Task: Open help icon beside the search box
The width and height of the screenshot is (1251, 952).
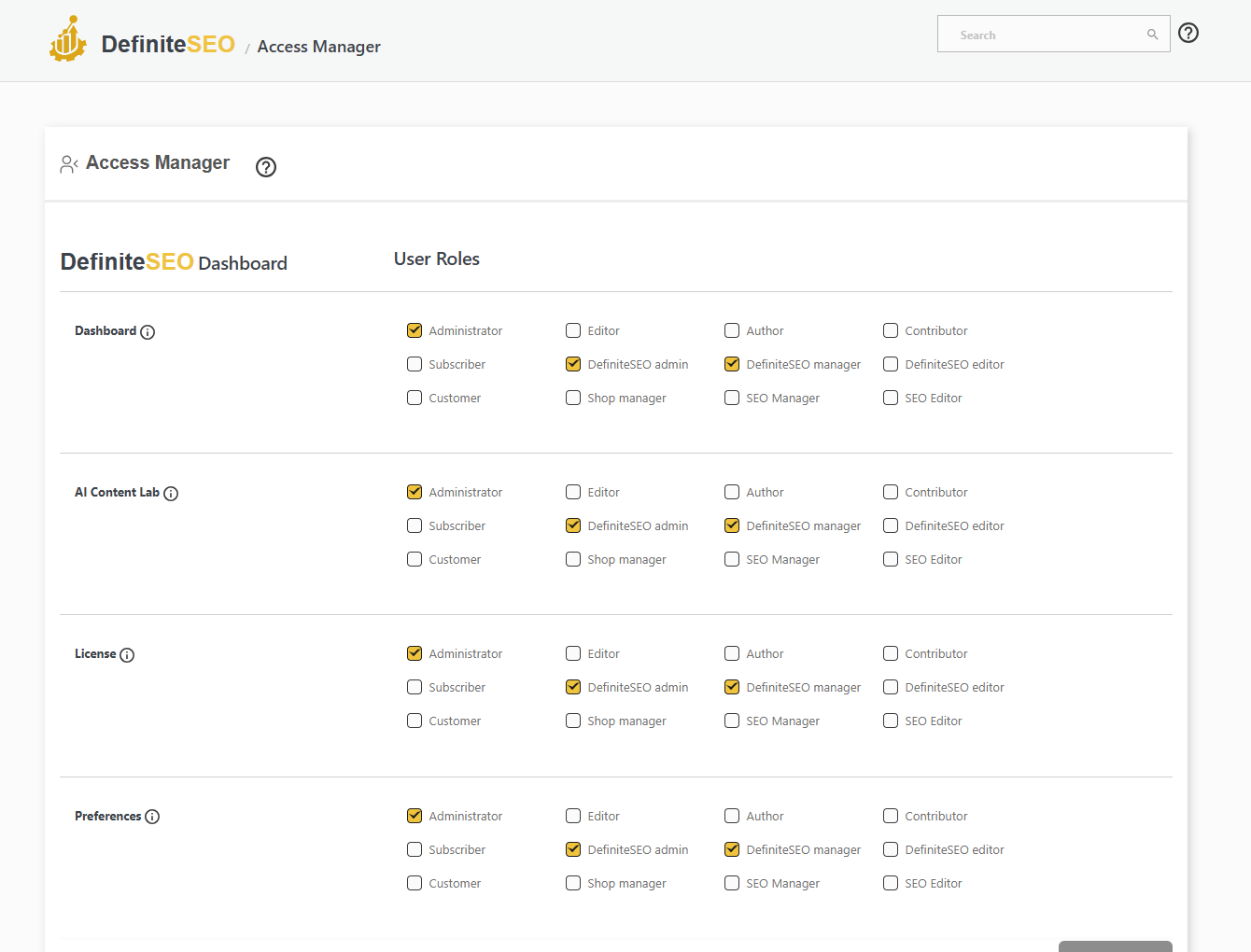Action: [1188, 33]
